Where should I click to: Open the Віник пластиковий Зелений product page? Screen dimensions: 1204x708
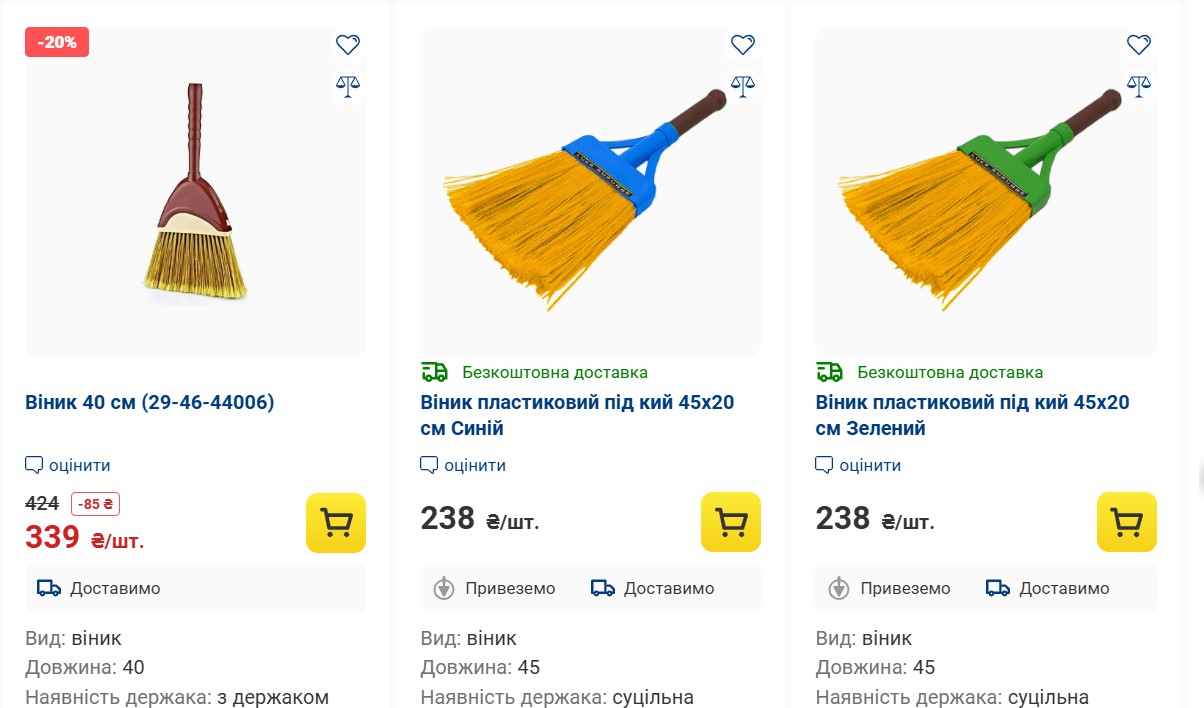[x=972, y=415]
